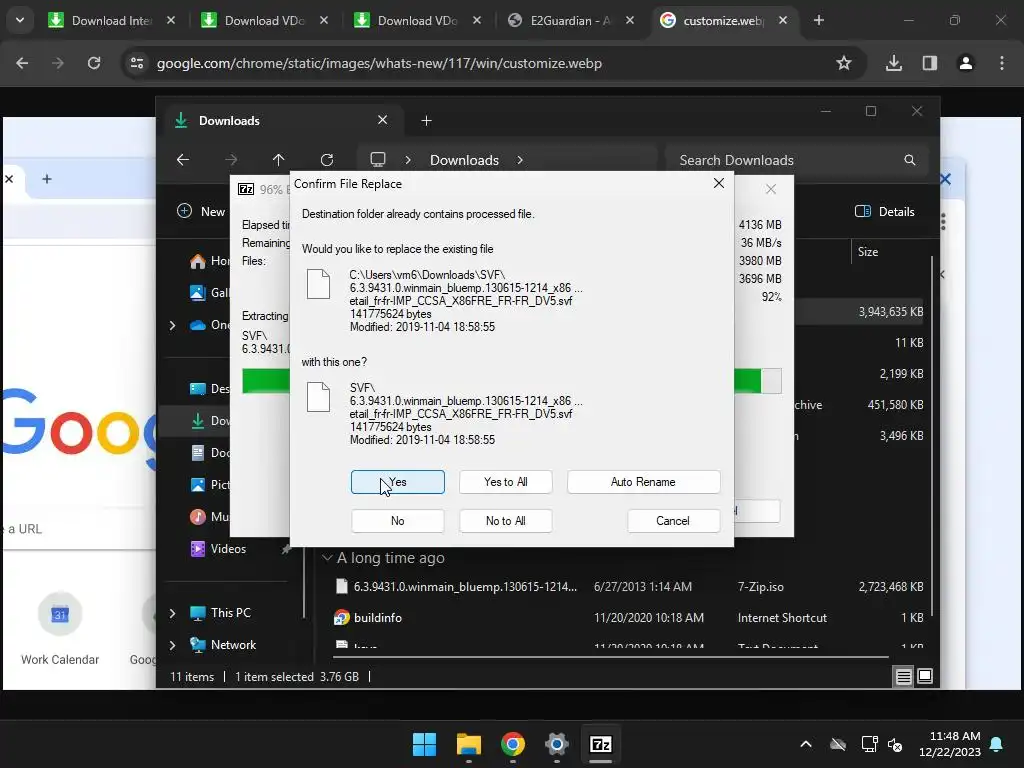This screenshot has width=1024, height=768.
Task: Open Chrome profile icon
Action: (x=965, y=63)
